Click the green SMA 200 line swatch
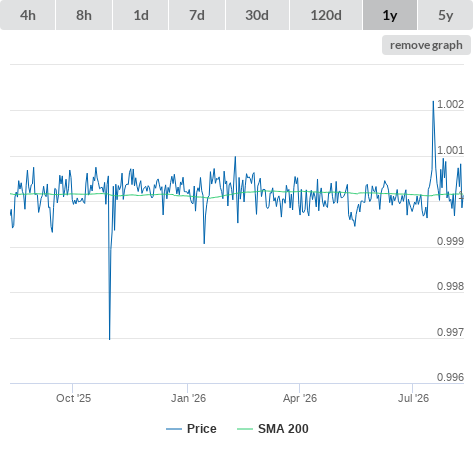The width and height of the screenshot is (474, 455). pyautogui.click(x=245, y=429)
